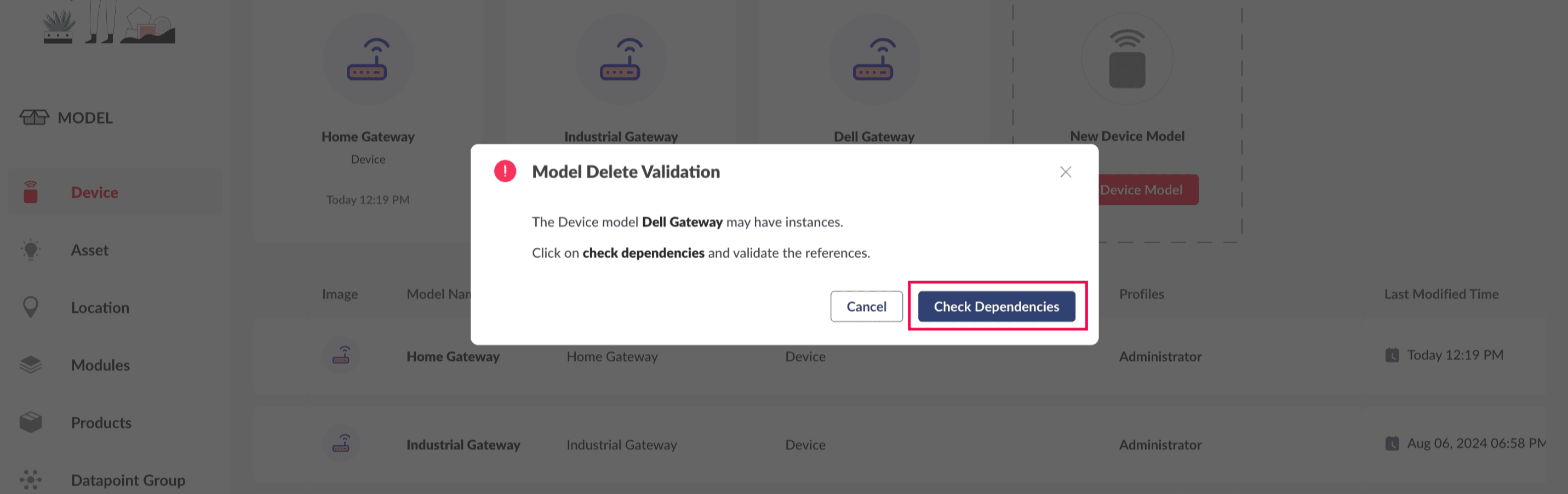Open Datapoint Group in sidebar
Image resolution: width=1568 pixels, height=494 pixels.
click(x=128, y=480)
